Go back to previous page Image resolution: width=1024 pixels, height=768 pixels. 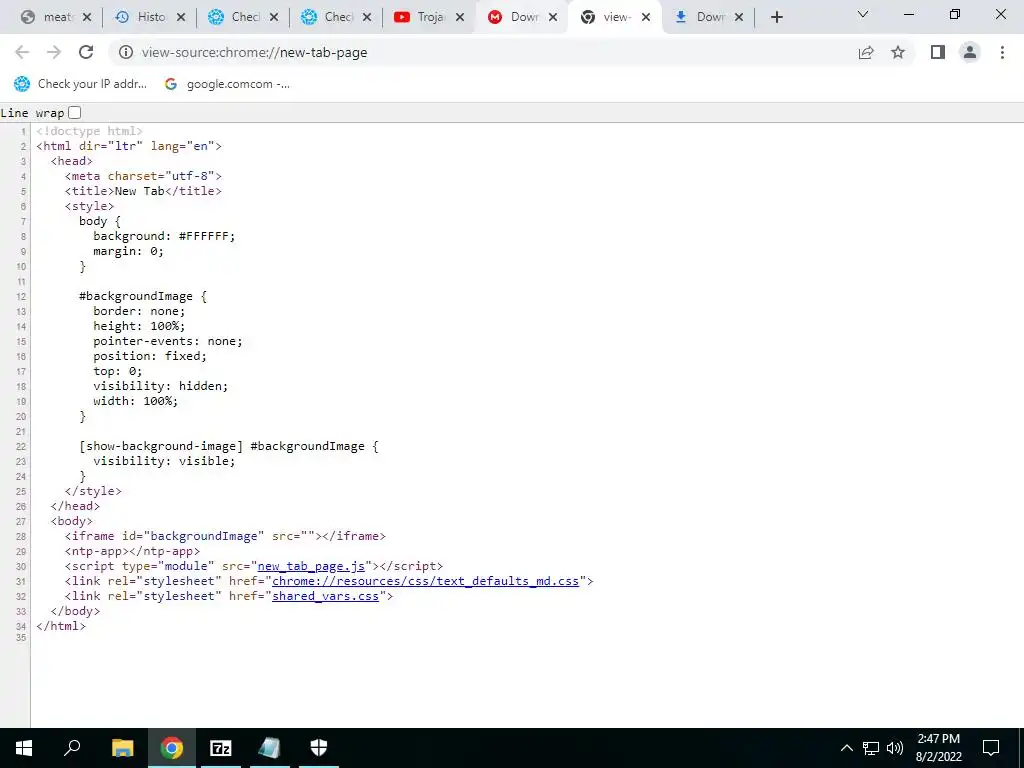(x=22, y=52)
